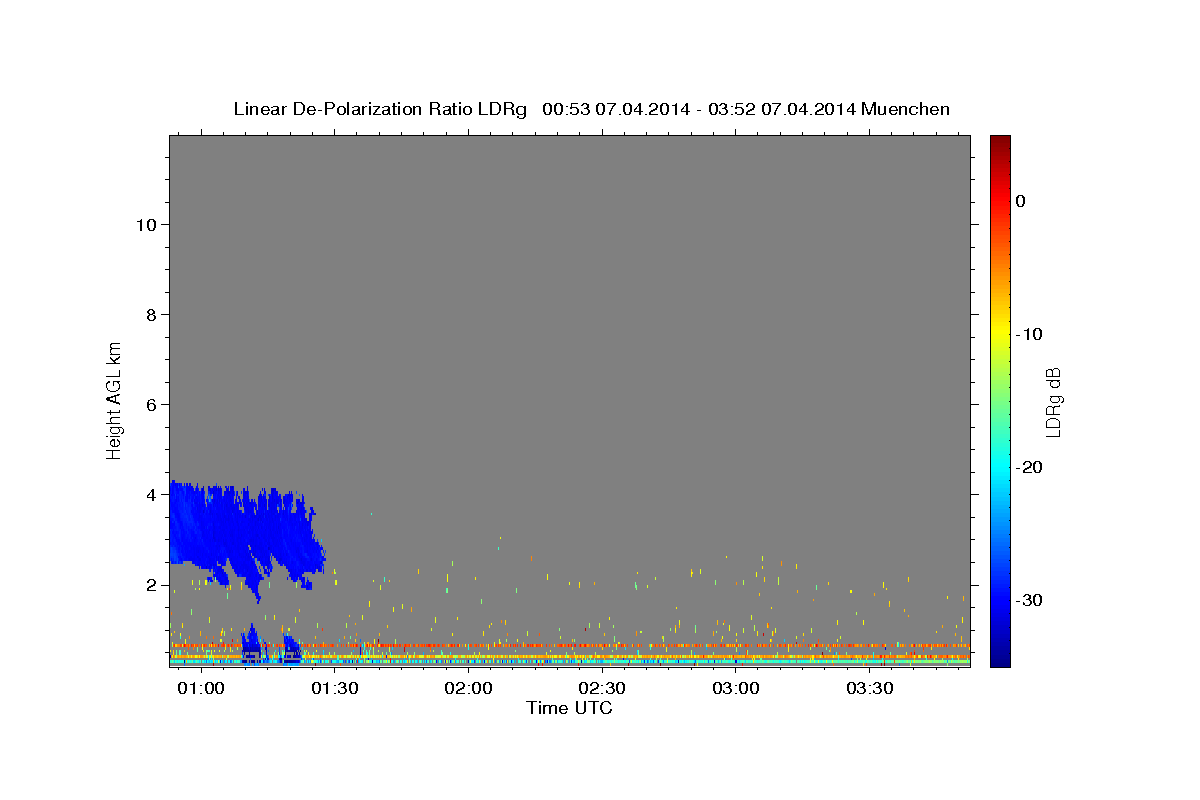Click the 'Muenchen' location in the title
The width and height of the screenshot is (1200, 800).
tap(906, 109)
